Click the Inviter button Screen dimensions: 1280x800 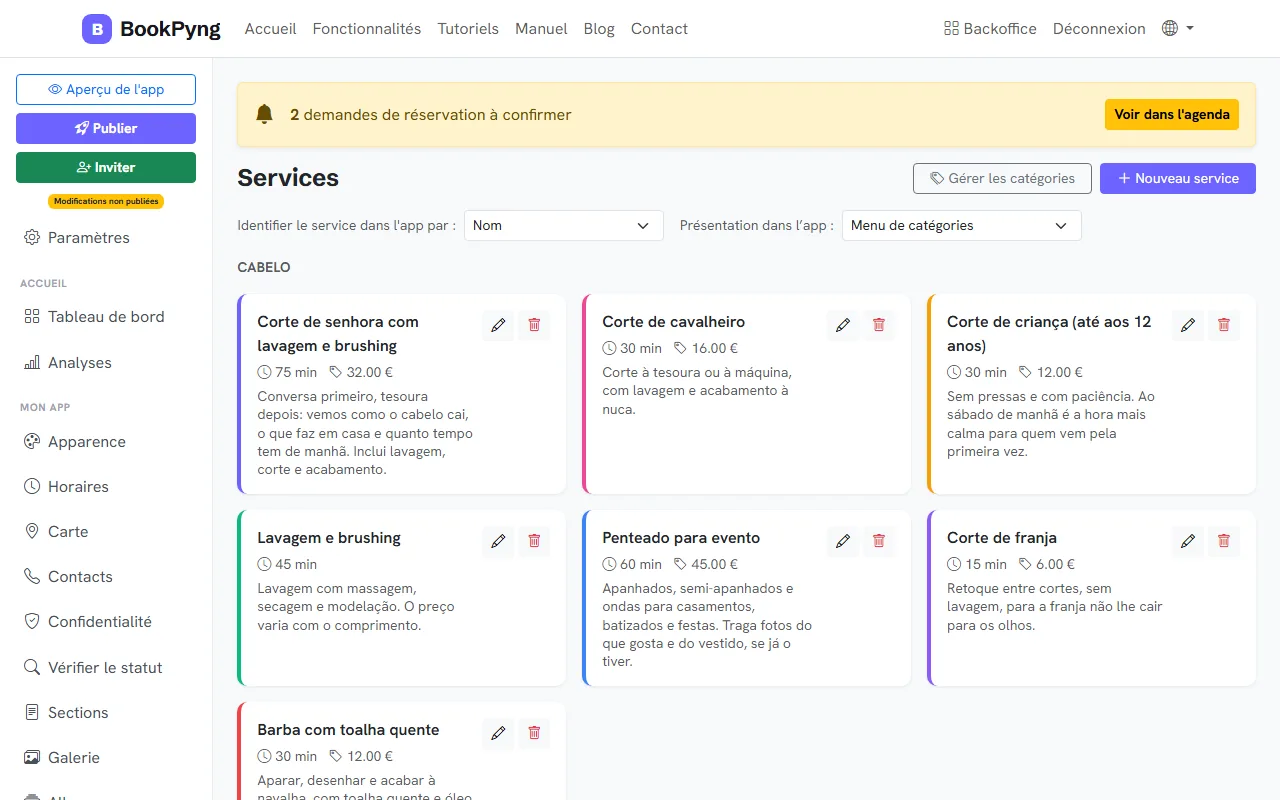click(x=106, y=167)
